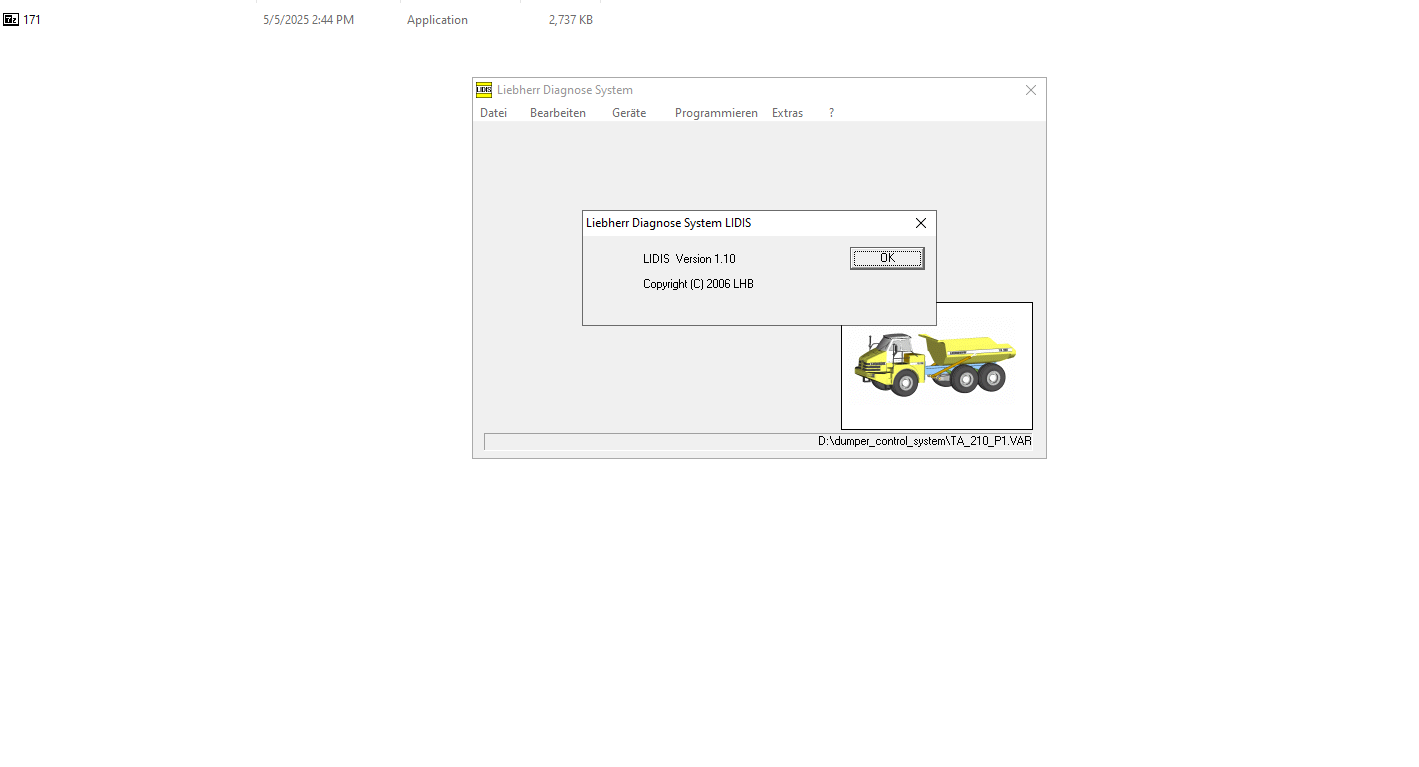Select the 171 application file icon
1419x767 pixels.
coord(11,19)
